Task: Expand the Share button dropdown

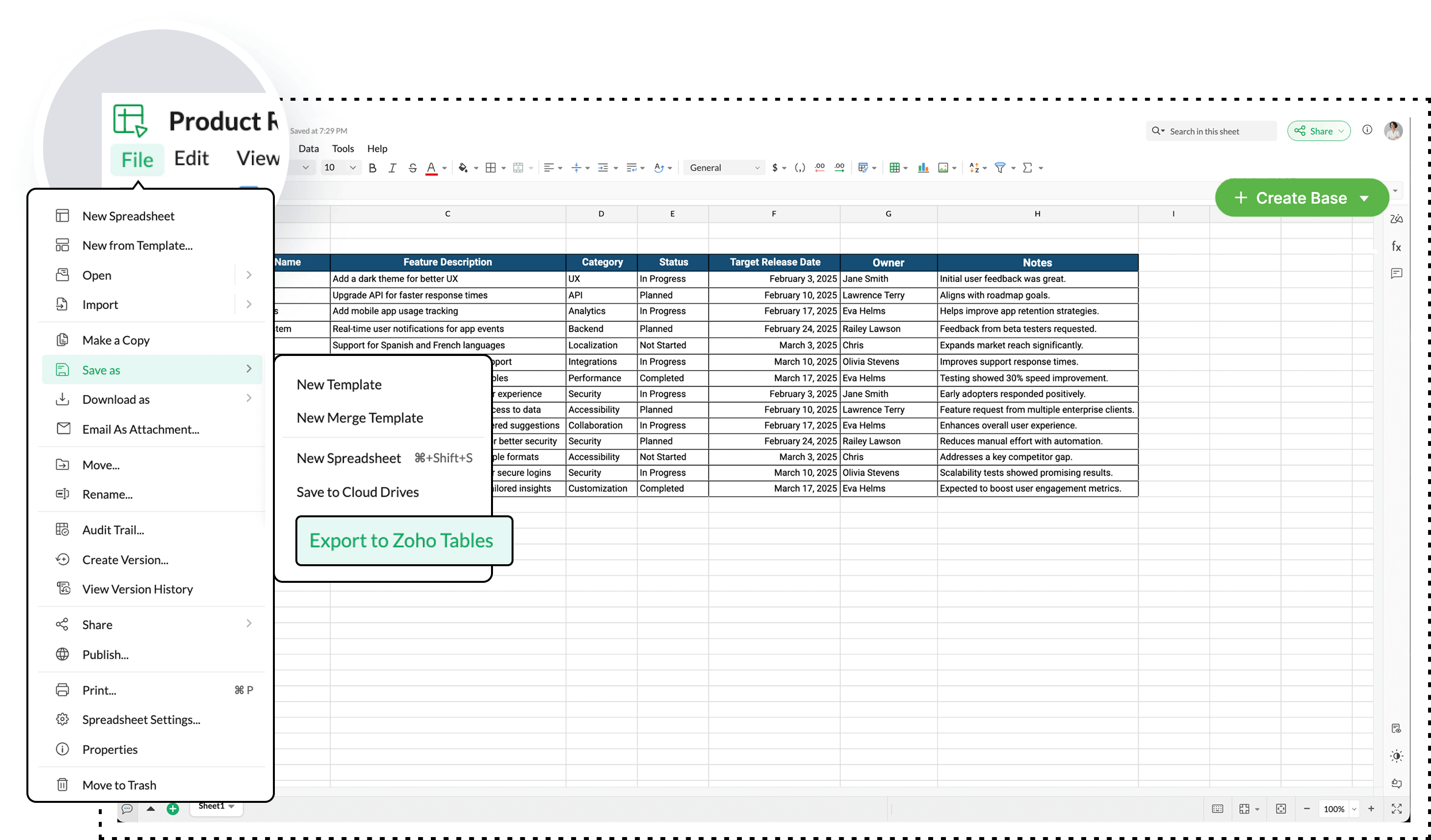Action: coord(1342,131)
